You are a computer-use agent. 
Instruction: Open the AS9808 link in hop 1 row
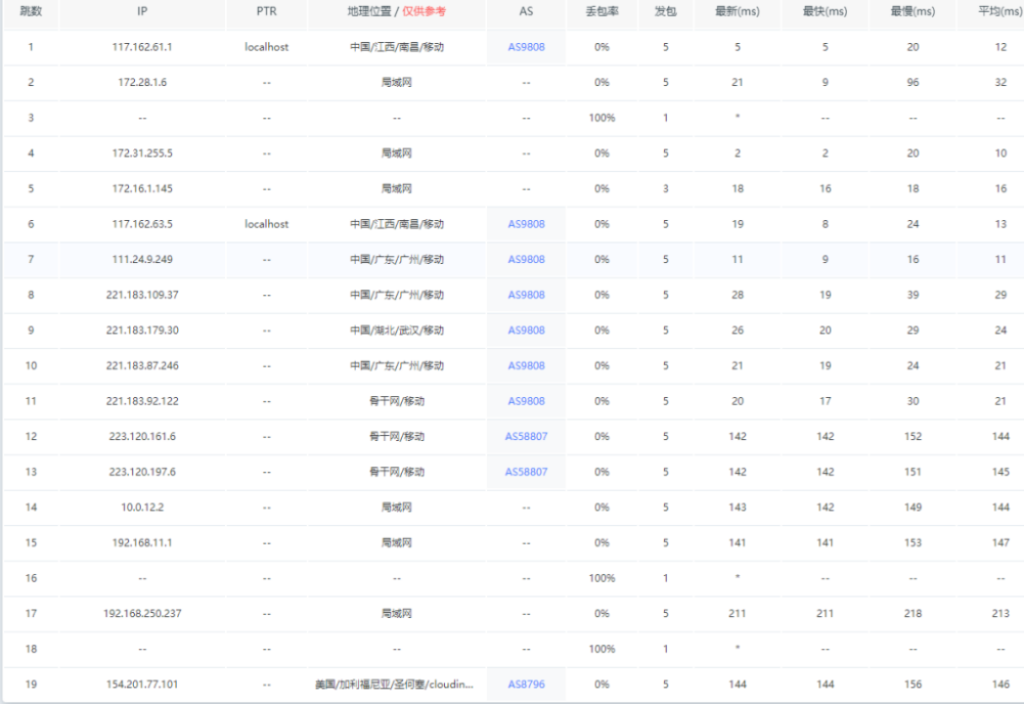pyautogui.click(x=526, y=47)
